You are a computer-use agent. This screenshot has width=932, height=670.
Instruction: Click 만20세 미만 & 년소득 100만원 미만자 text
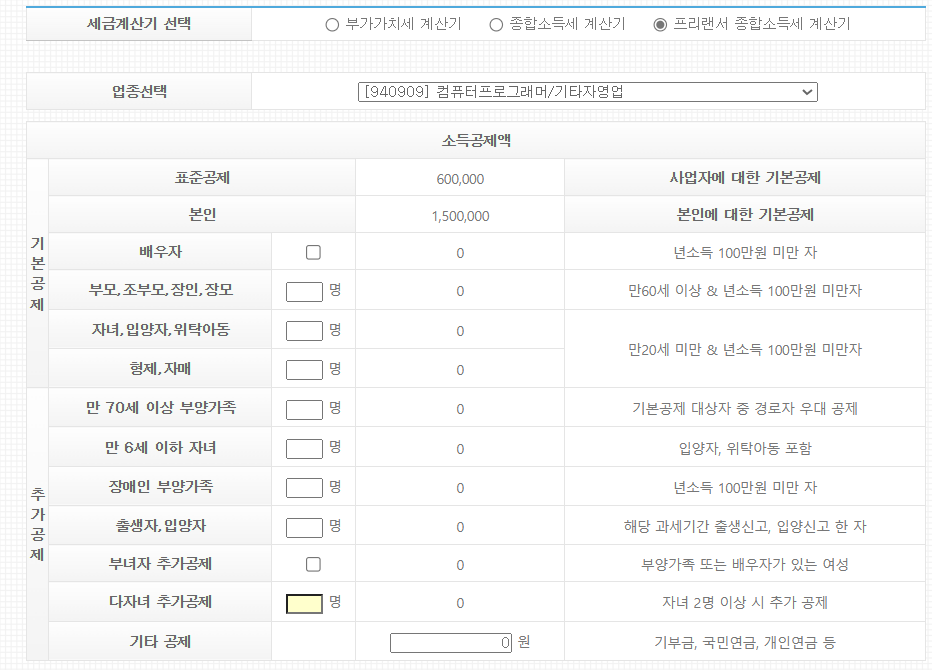point(745,350)
